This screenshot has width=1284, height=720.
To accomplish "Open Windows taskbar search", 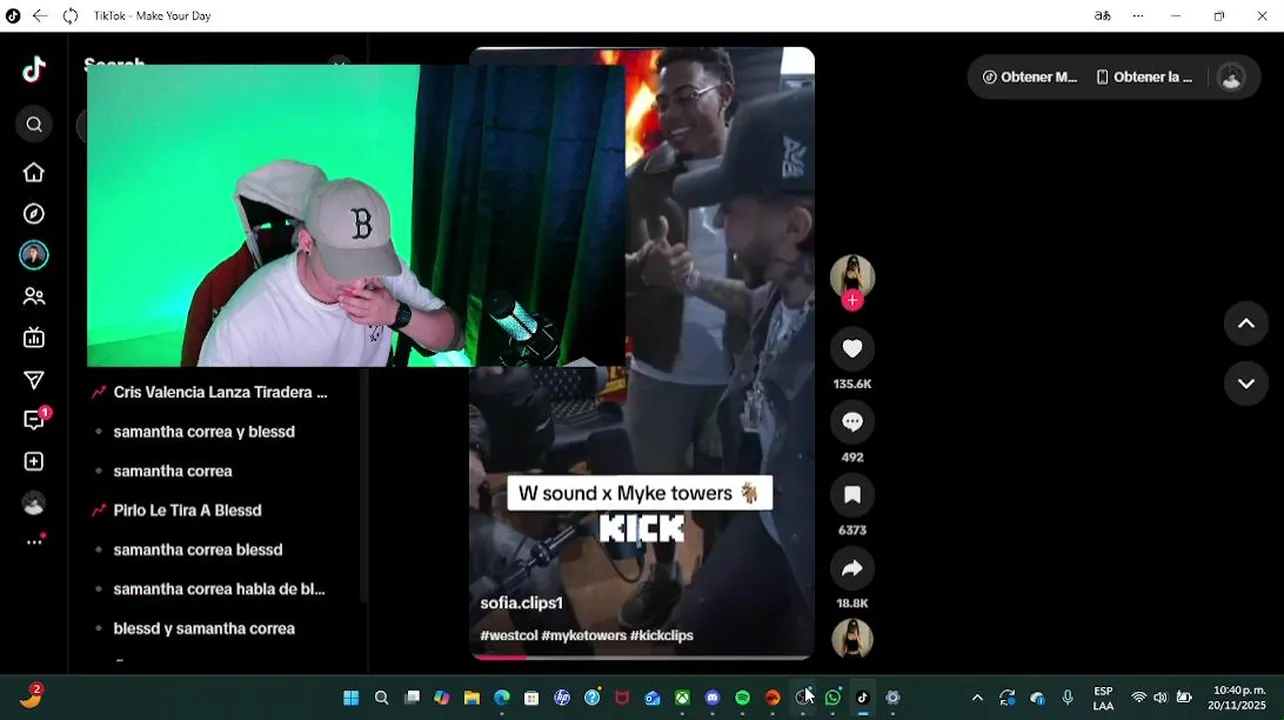I will pyautogui.click(x=381, y=698).
